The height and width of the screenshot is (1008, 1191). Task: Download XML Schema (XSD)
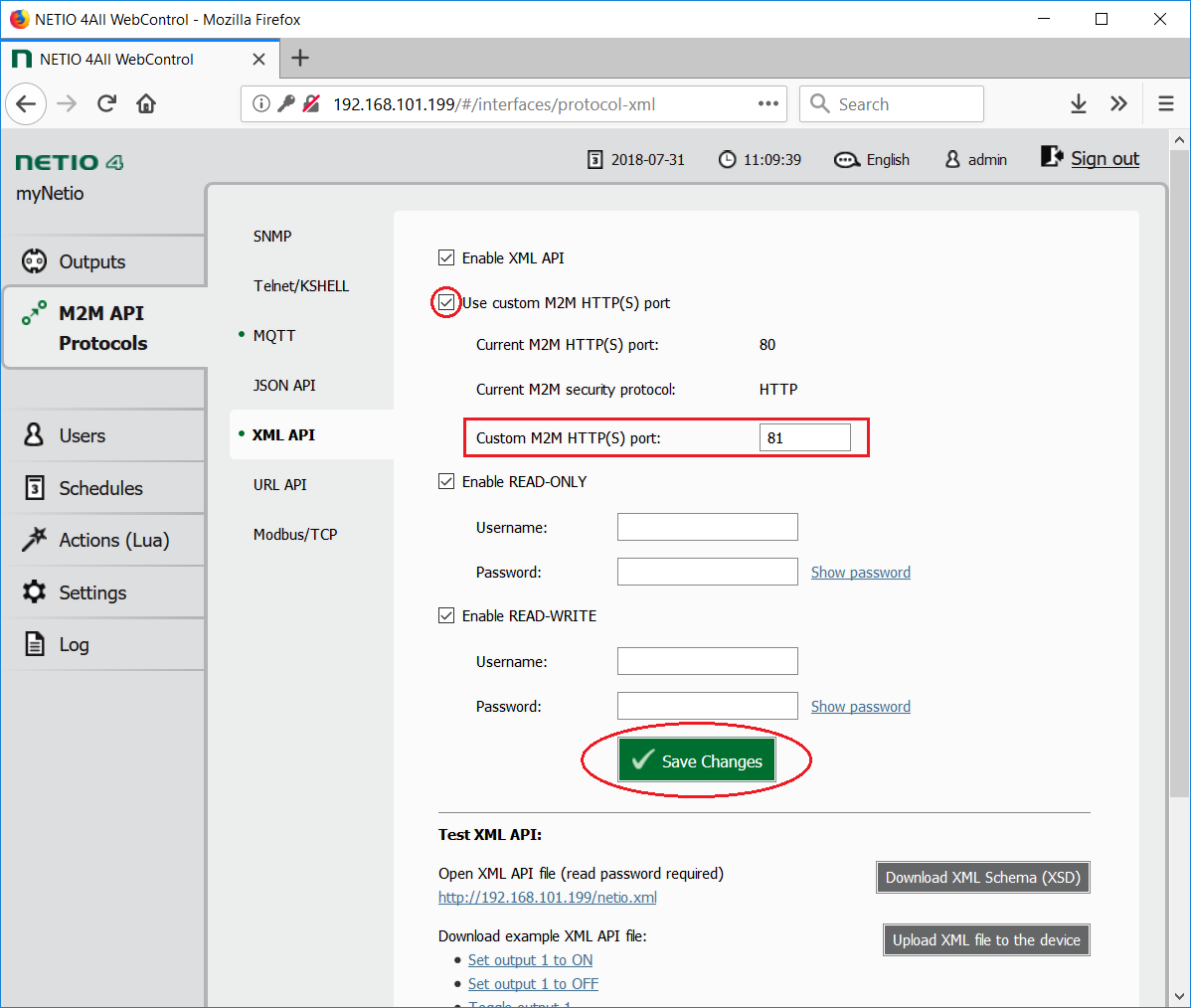(x=983, y=878)
